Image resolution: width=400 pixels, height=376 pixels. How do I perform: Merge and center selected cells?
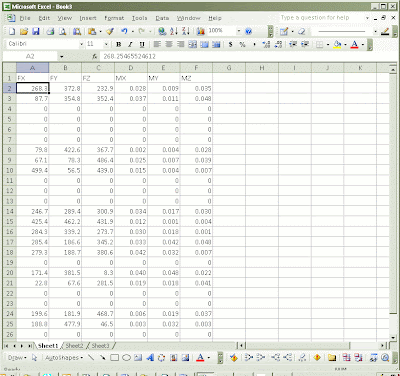[x=193, y=44]
